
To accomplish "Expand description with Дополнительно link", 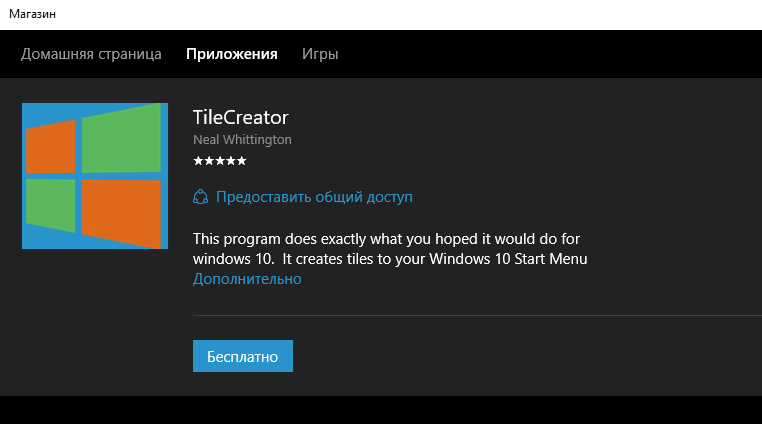I will (247, 279).
